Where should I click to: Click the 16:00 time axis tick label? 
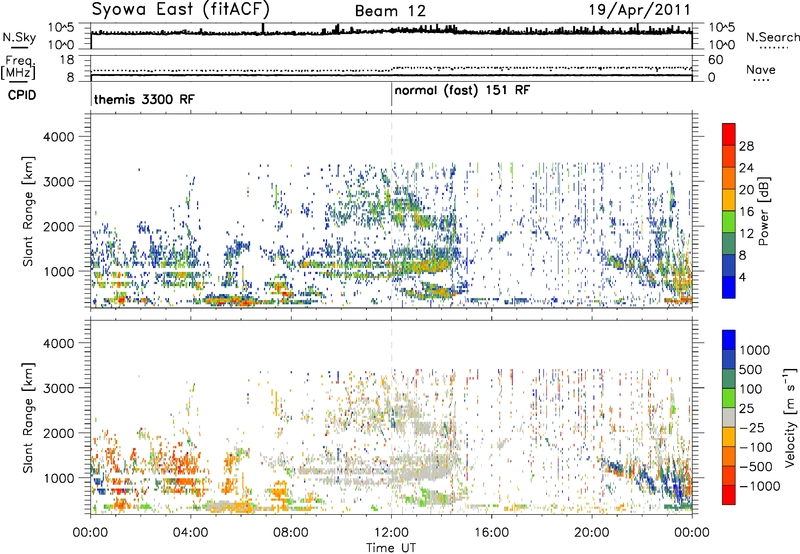click(492, 532)
